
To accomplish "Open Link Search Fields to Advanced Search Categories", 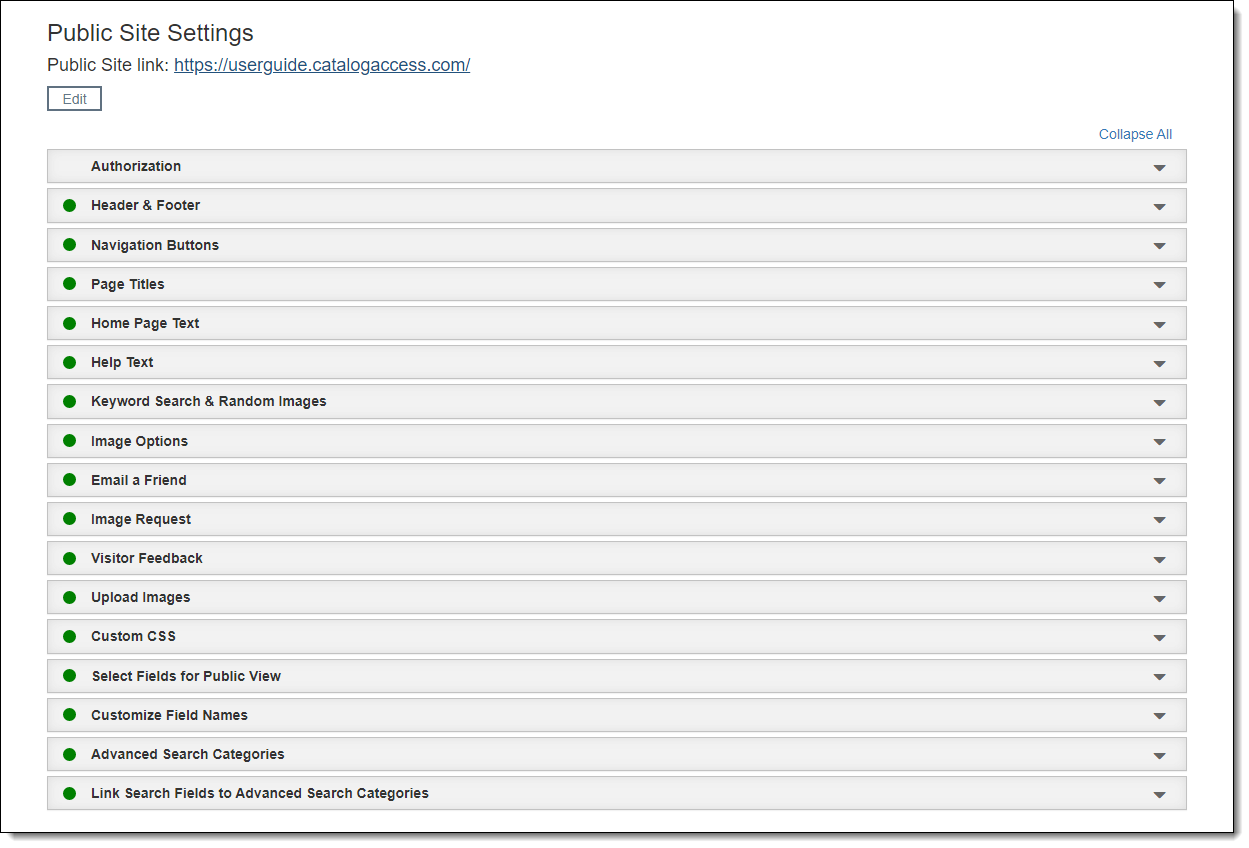I will (x=260, y=793).
